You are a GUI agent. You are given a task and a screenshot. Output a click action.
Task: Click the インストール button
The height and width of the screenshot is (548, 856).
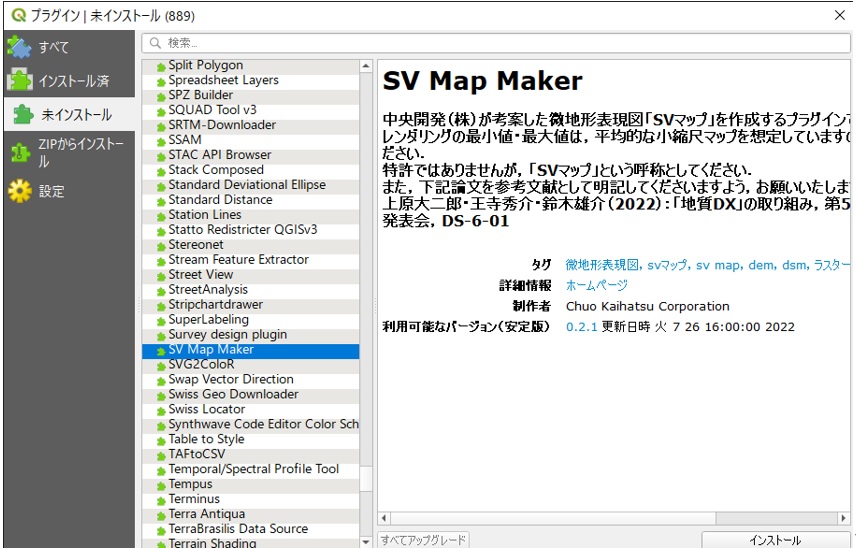point(775,540)
